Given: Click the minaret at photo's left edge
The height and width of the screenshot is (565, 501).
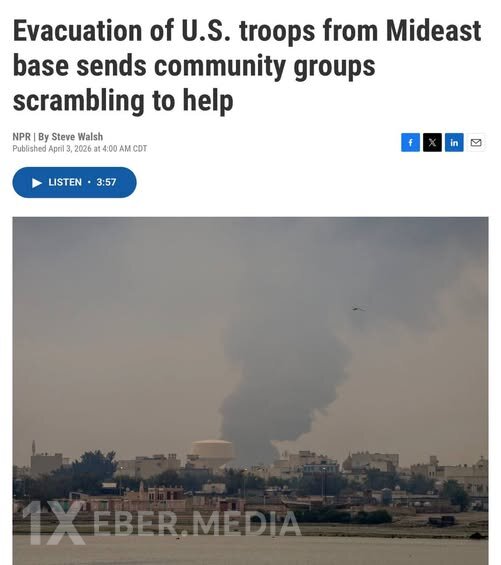Looking at the screenshot, I should [x=34, y=449].
